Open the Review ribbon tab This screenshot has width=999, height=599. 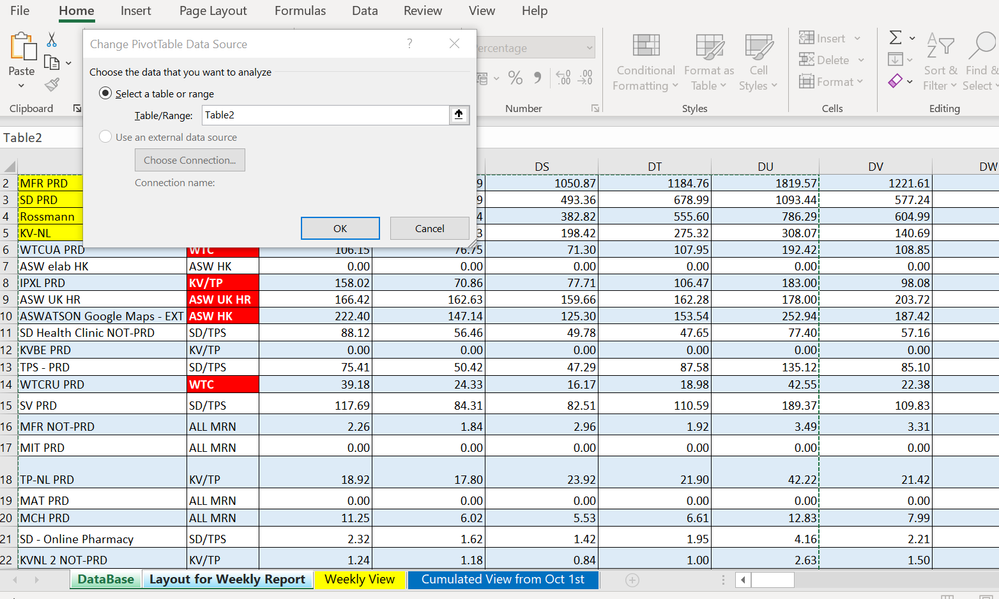(x=422, y=11)
